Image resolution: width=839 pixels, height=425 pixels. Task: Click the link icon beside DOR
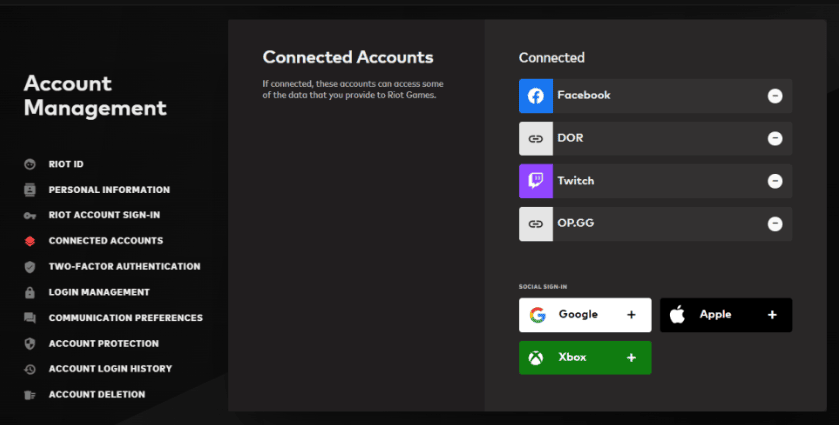(536, 139)
